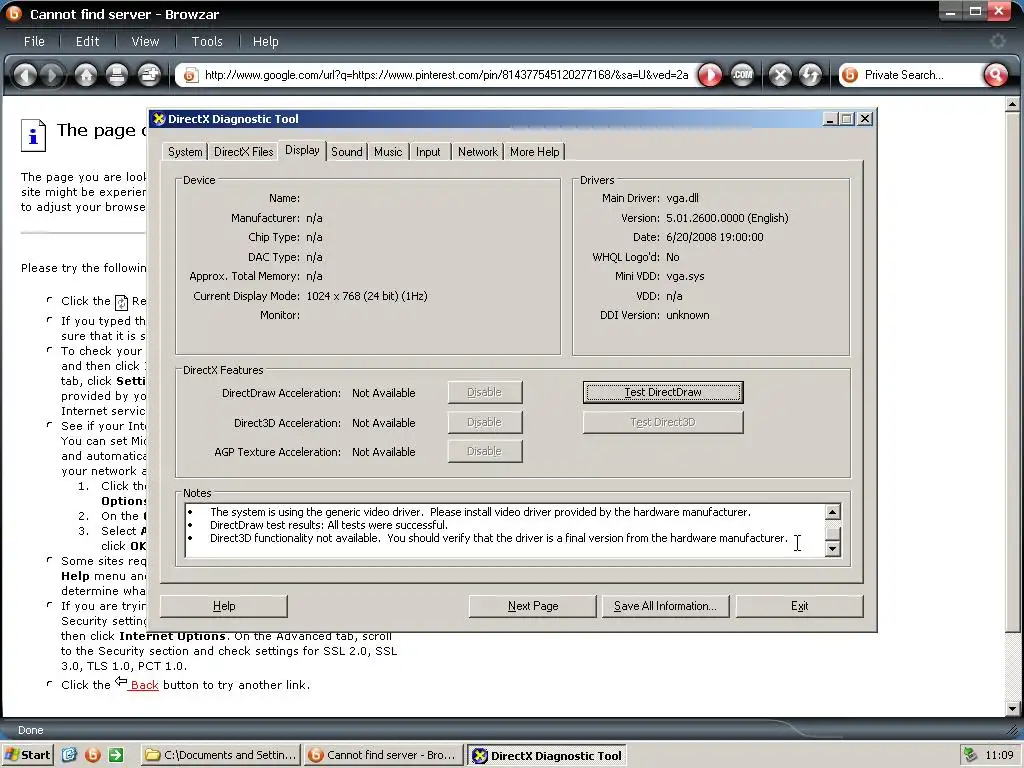
Task: Select the Display tab
Action: click(x=302, y=150)
